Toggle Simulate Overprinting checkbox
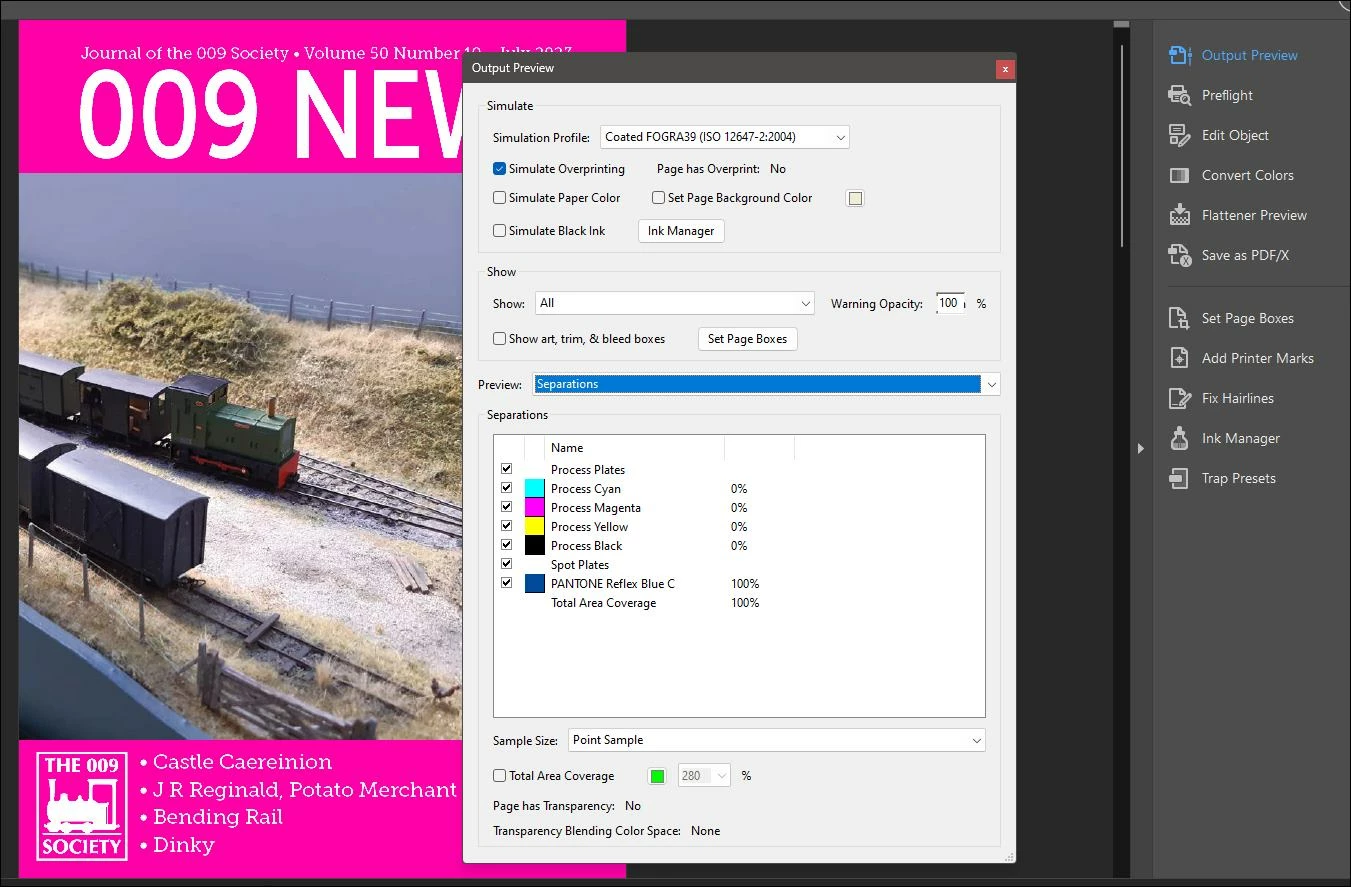Image resolution: width=1351 pixels, height=887 pixels. click(x=499, y=169)
